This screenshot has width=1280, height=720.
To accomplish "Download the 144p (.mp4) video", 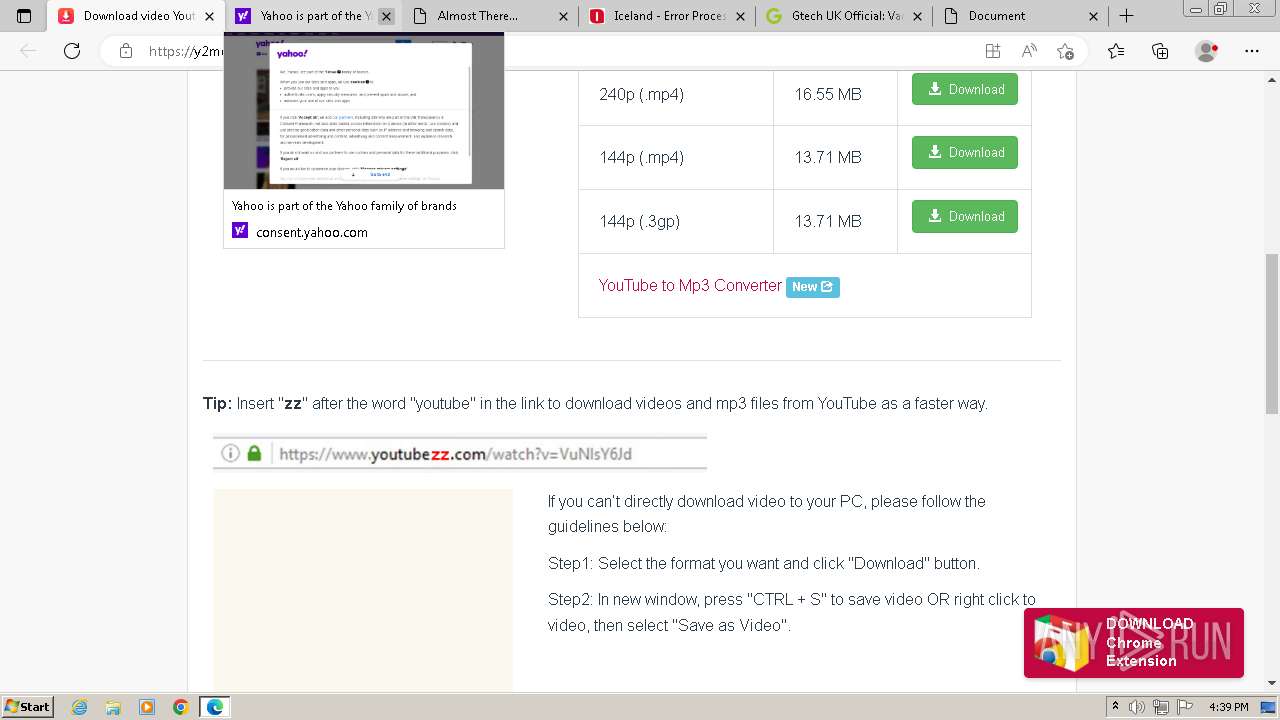I will pyautogui.click(x=965, y=152).
